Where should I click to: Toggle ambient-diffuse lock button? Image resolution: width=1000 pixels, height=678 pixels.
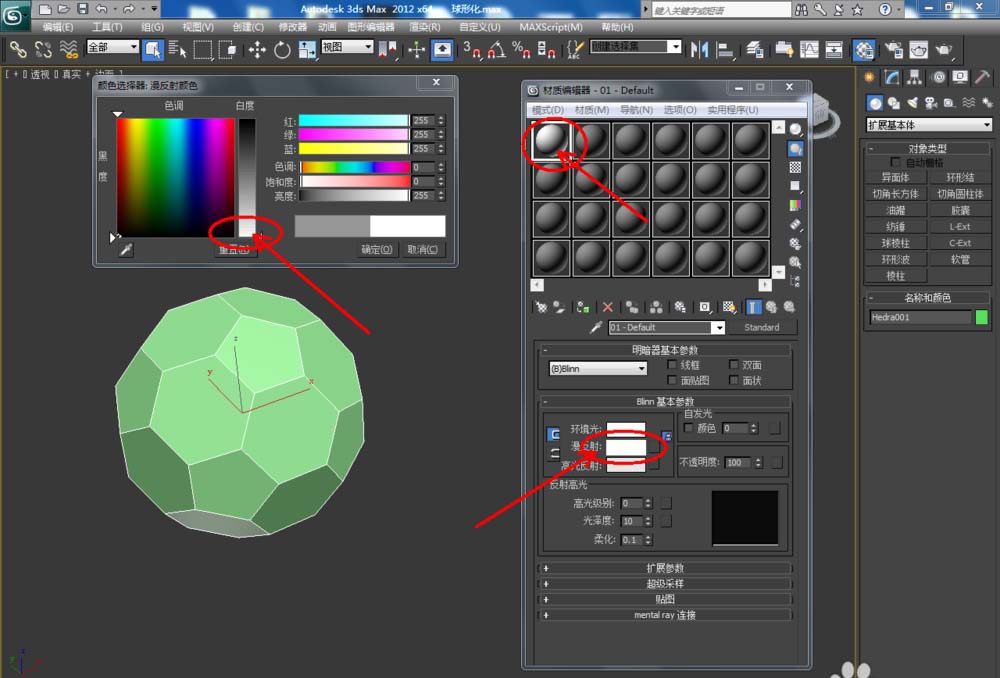click(554, 434)
